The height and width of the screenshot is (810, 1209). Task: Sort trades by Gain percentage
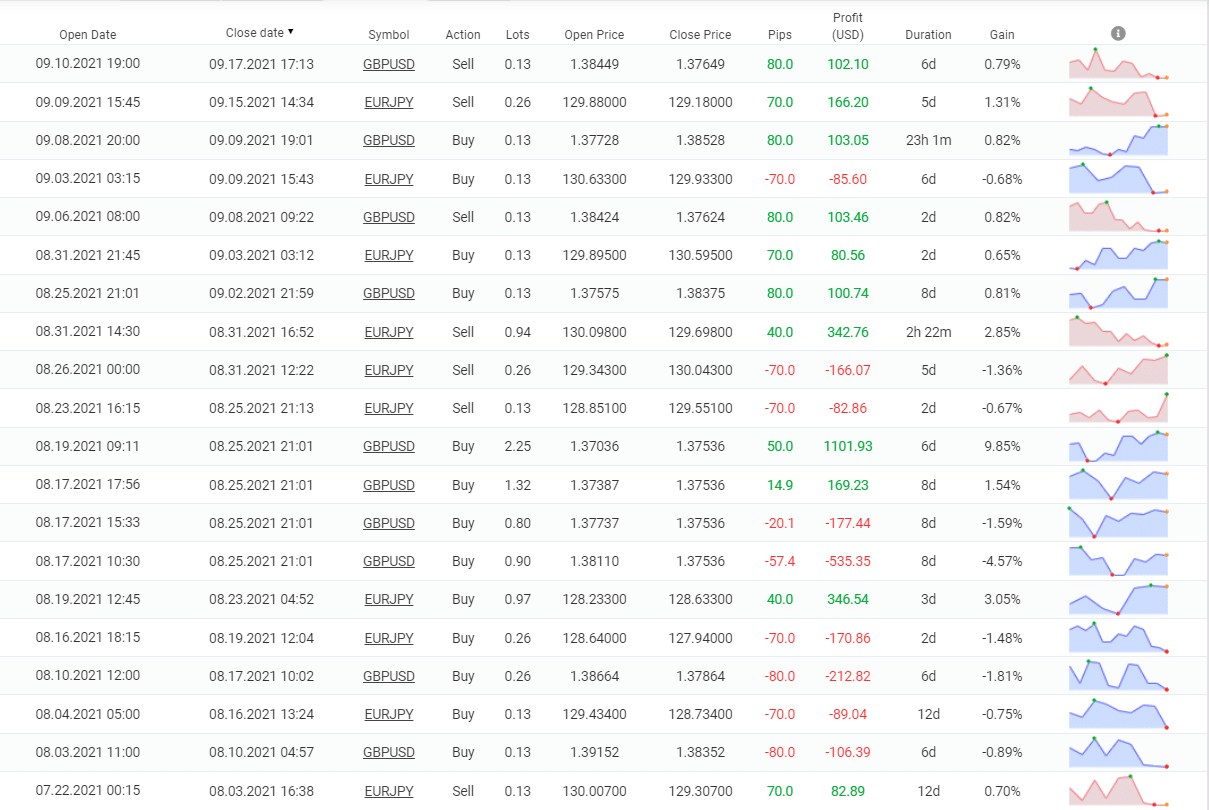1002,34
